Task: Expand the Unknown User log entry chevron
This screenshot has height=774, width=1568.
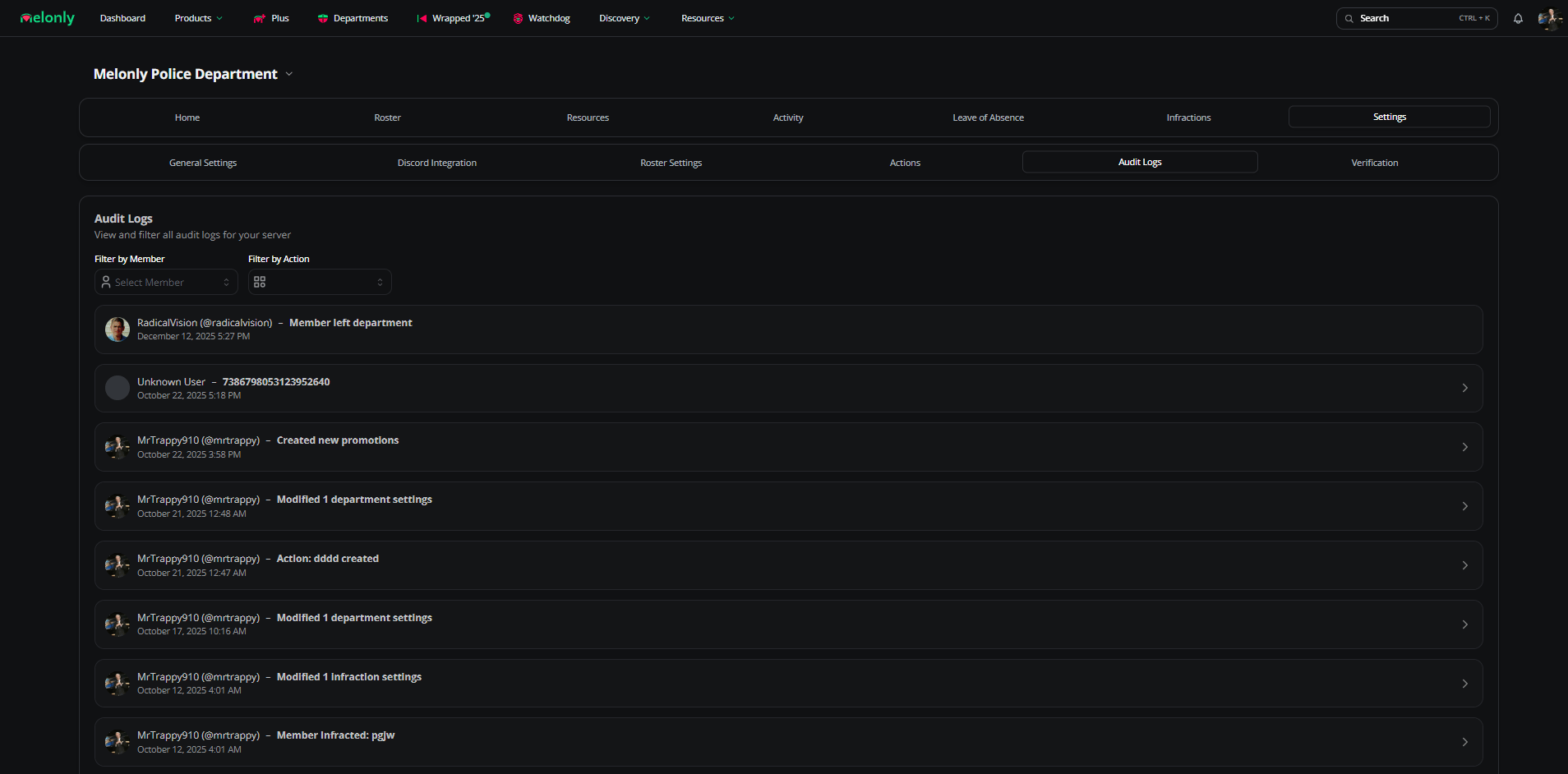Action: [x=1464, y=388]
